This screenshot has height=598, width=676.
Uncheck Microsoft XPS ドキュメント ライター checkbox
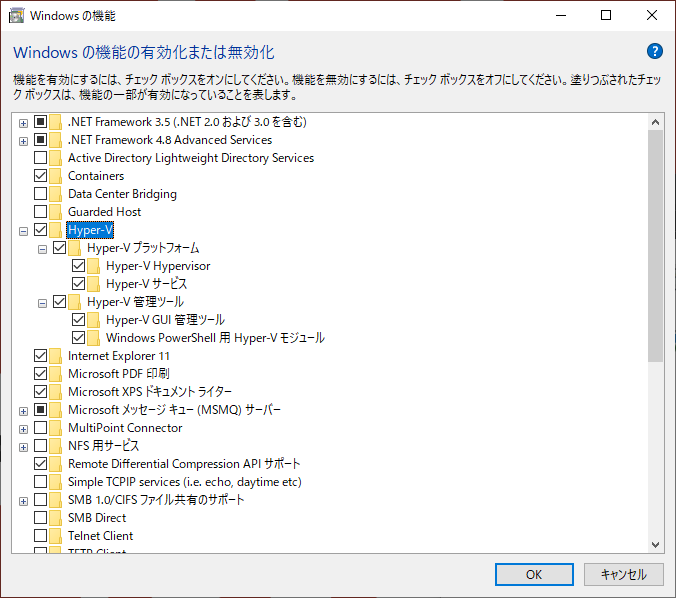click(41, 391)
